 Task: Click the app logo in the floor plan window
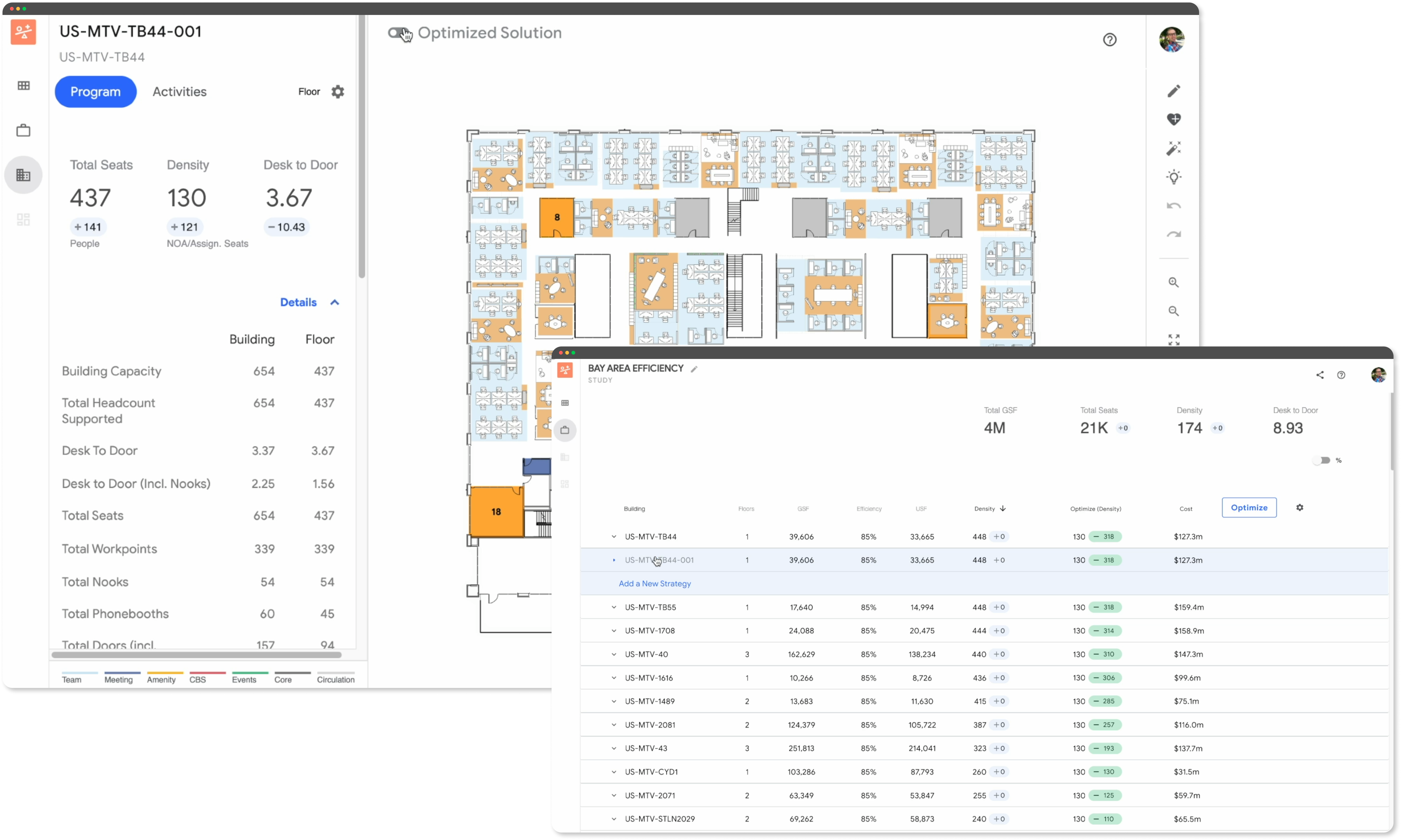[x=23, y=32]
